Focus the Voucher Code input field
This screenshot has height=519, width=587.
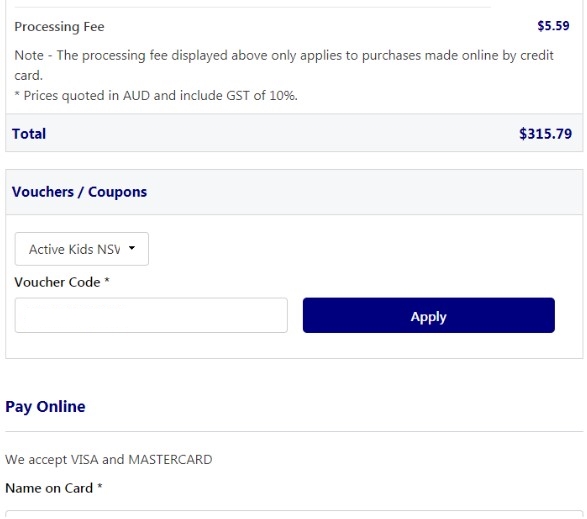[x=151, y=315]
